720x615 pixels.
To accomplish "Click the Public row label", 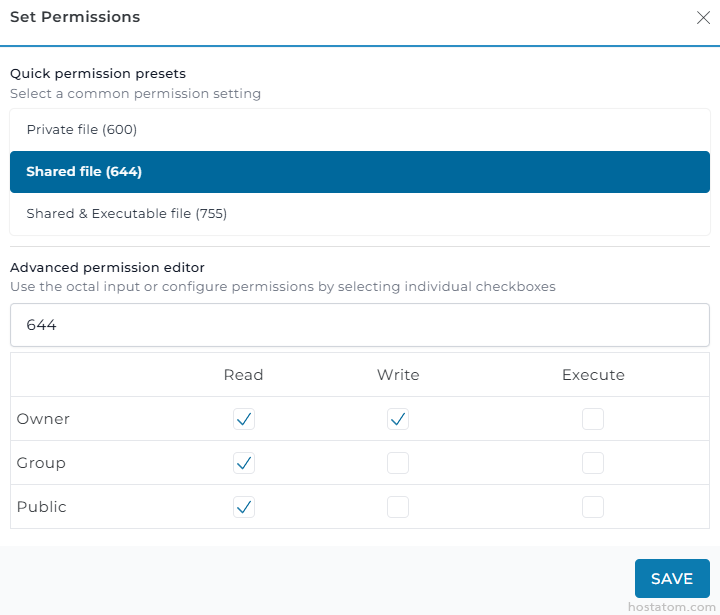I will tap(42, 507).
